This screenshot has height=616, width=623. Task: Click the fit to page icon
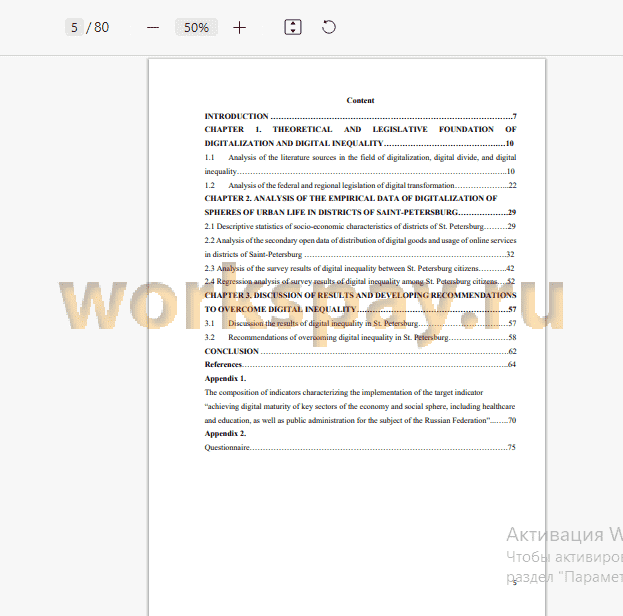point(293,27)
